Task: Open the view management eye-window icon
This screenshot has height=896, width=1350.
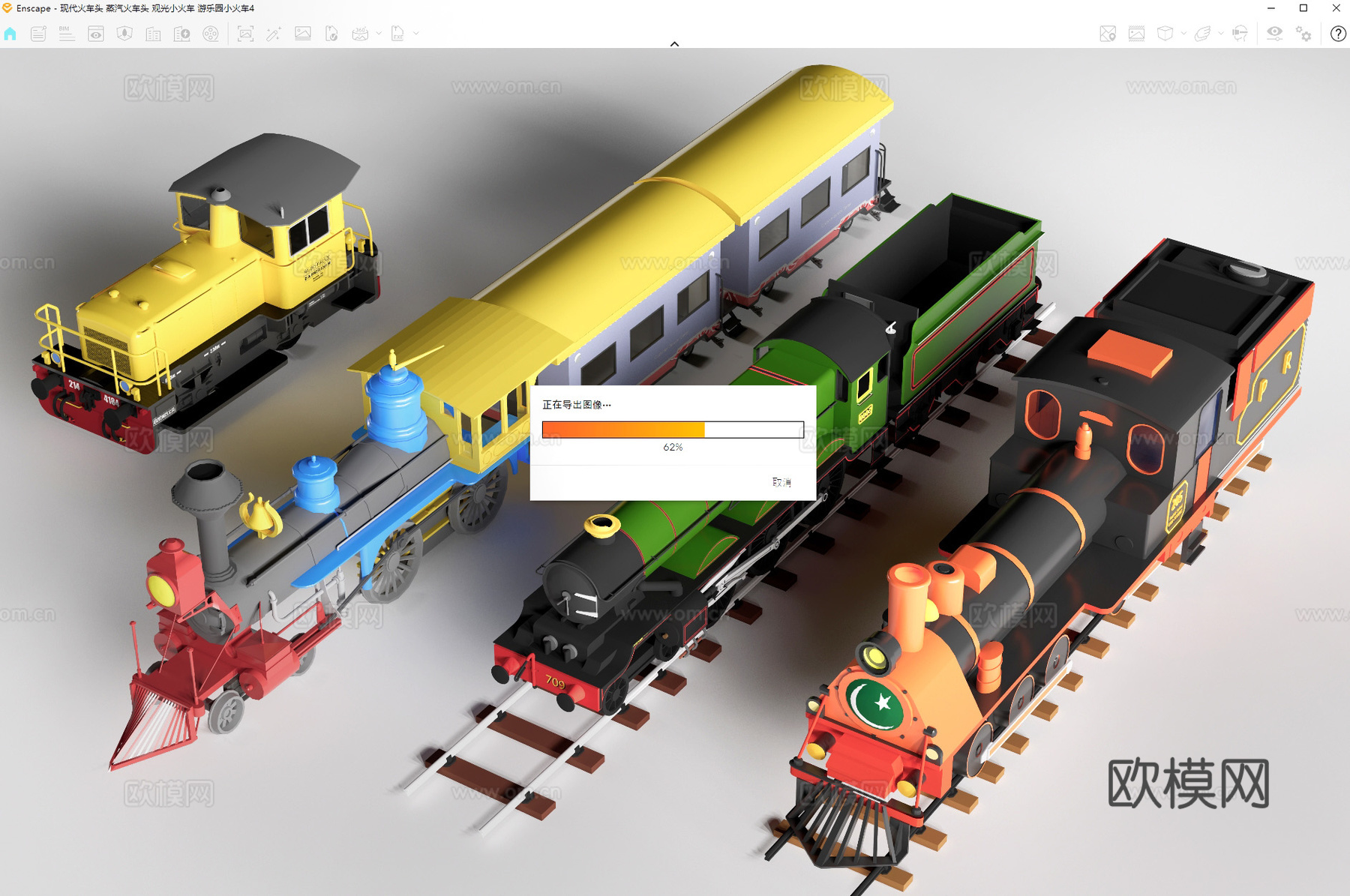Action: (96, 34)
